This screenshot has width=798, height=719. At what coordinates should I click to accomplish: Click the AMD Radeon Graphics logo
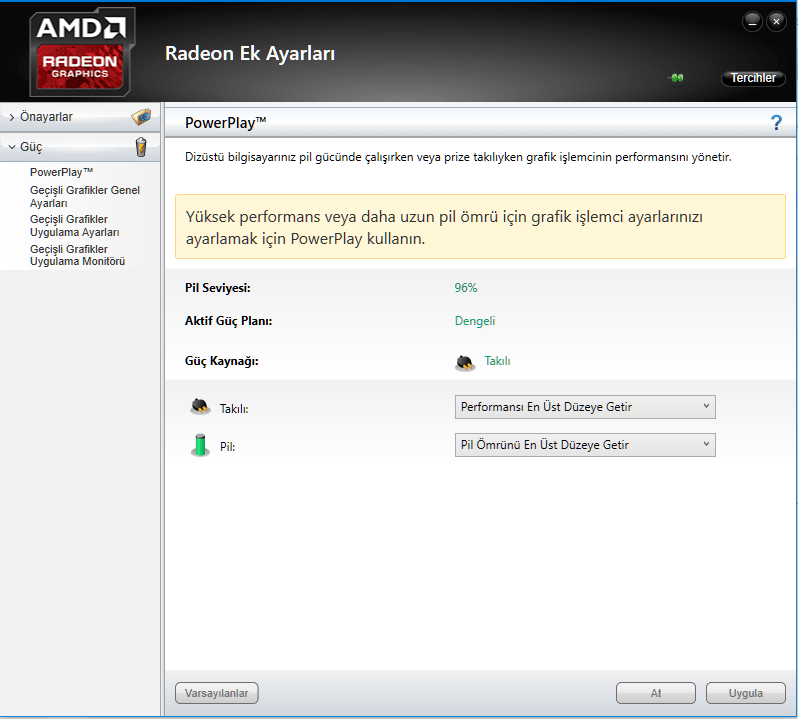coord(82,52)
